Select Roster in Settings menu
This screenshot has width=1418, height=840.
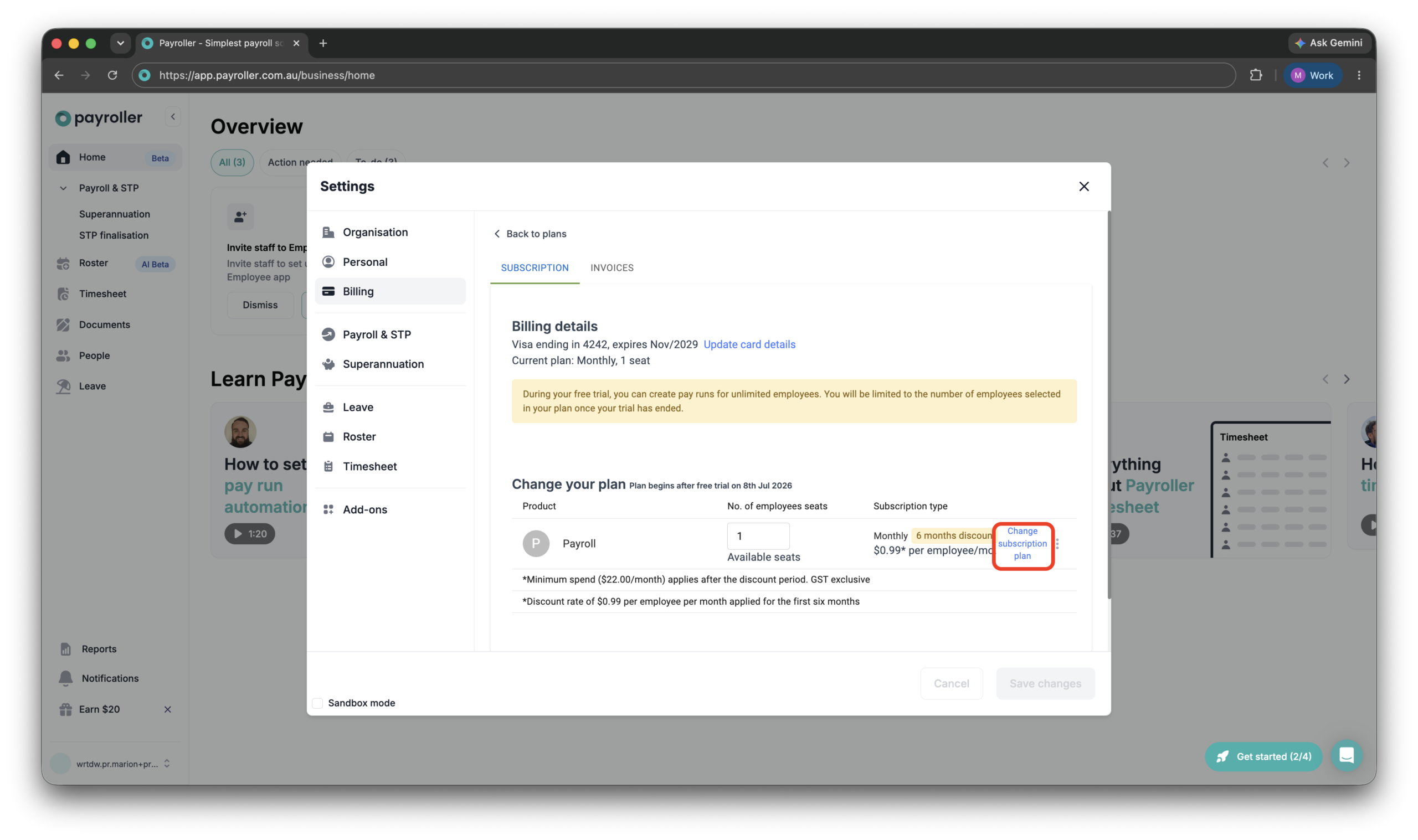click(390, 436)
